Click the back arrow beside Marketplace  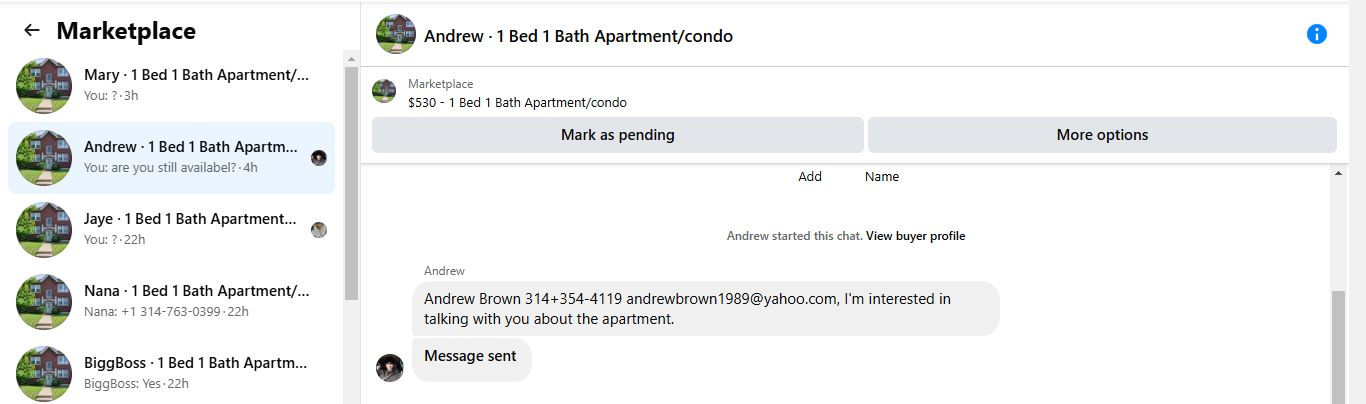coord(32,31)
